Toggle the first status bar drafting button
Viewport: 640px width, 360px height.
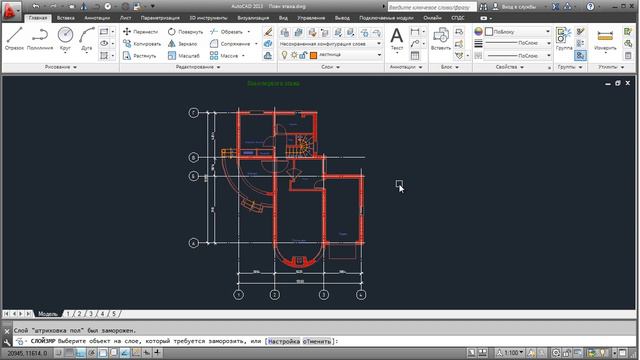coord(58,353)
